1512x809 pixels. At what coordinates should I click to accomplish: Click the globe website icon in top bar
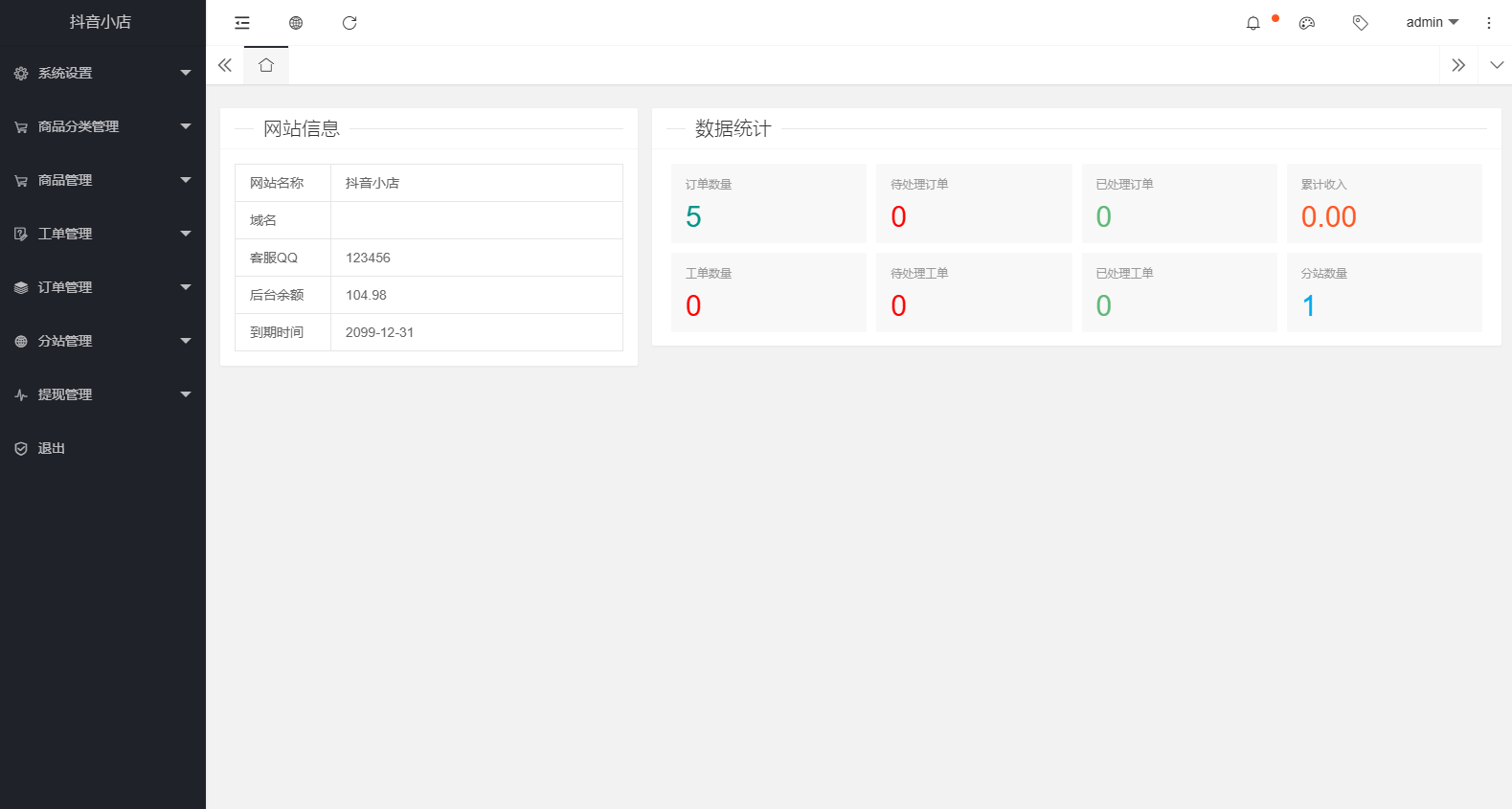click(296, 23)
